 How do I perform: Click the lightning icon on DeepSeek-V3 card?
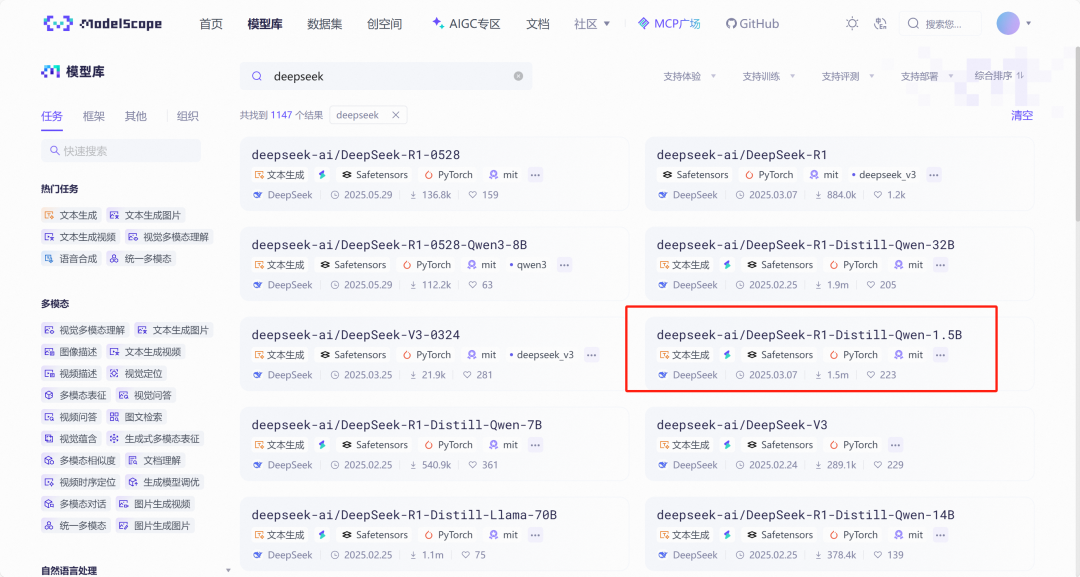tap(727, 445)
